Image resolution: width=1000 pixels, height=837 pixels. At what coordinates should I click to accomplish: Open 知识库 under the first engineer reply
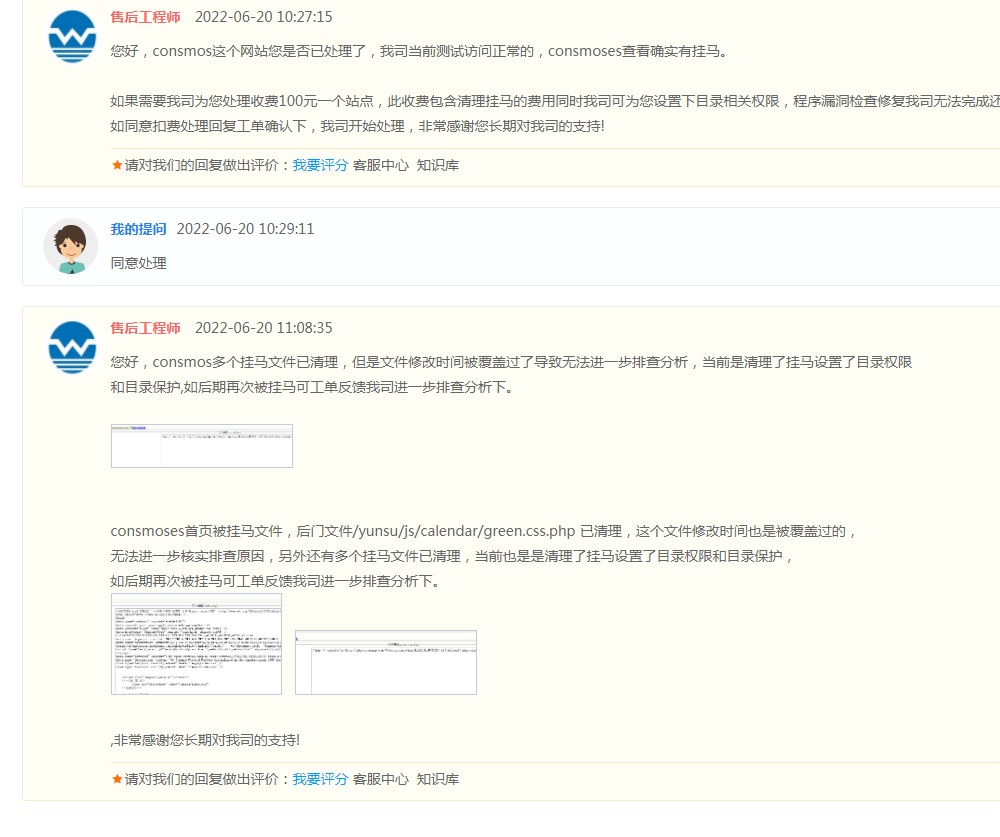point(438,165)
